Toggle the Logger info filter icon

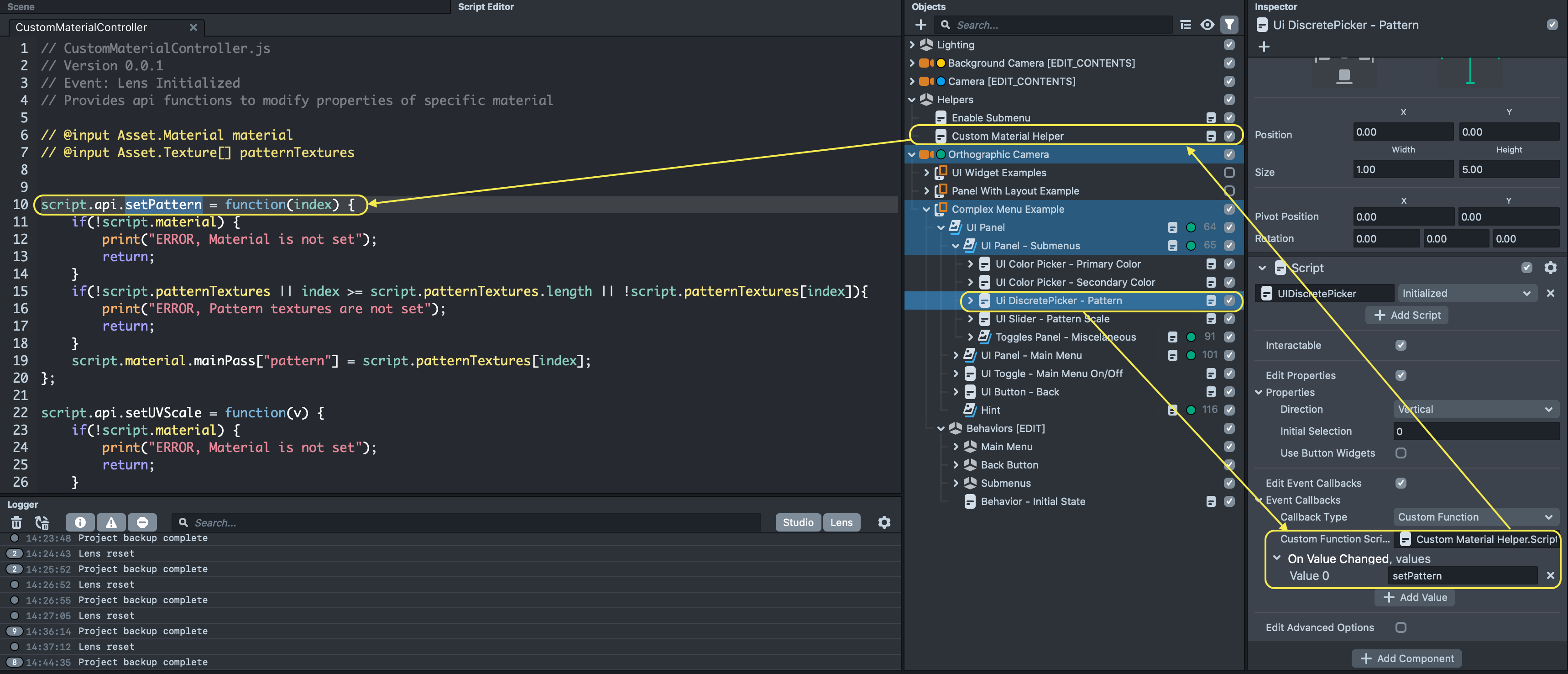tap(80, 522)
